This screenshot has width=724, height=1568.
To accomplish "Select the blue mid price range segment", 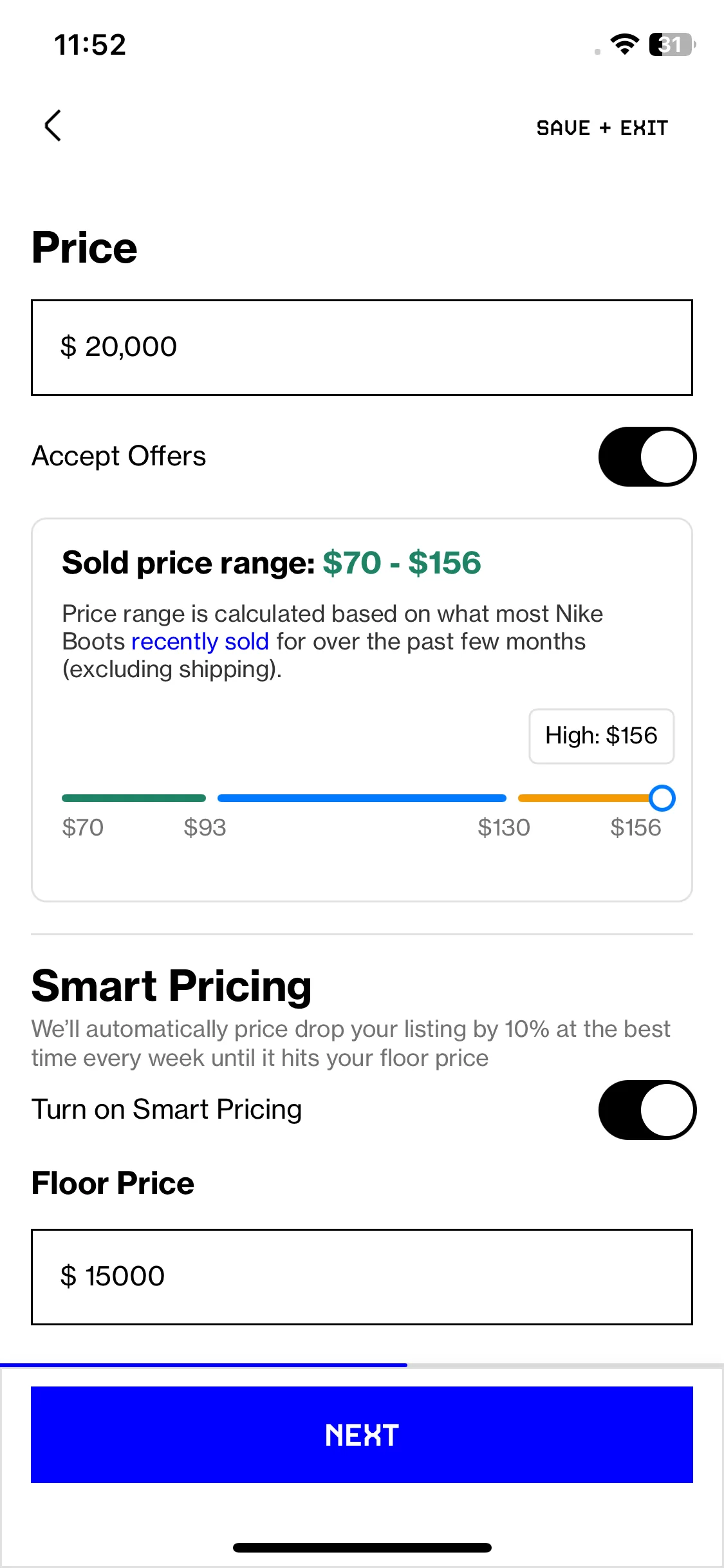I will coord(362,798).
